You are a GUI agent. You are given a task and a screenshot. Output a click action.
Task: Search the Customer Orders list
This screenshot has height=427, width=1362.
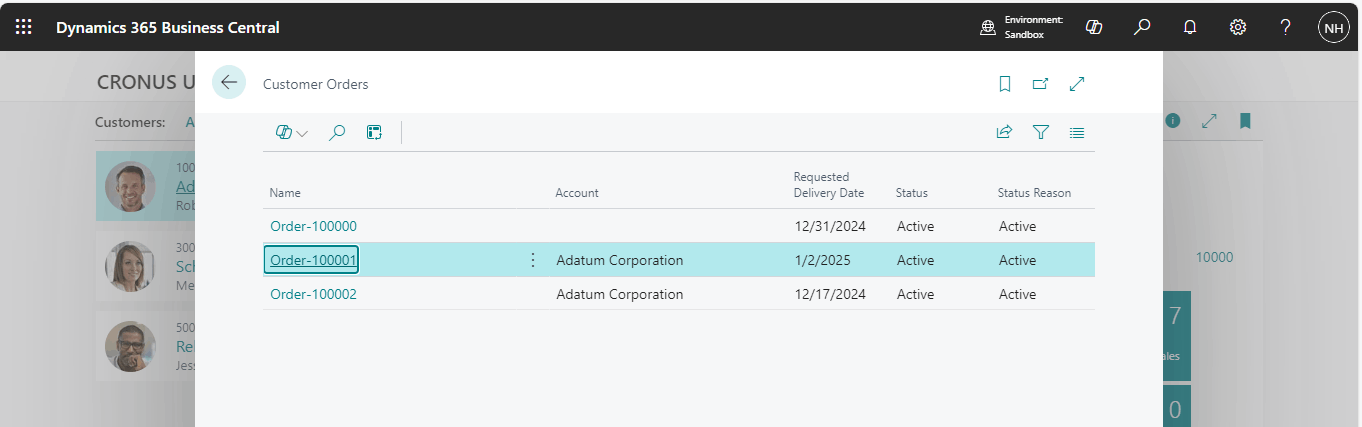pos(337,132)
